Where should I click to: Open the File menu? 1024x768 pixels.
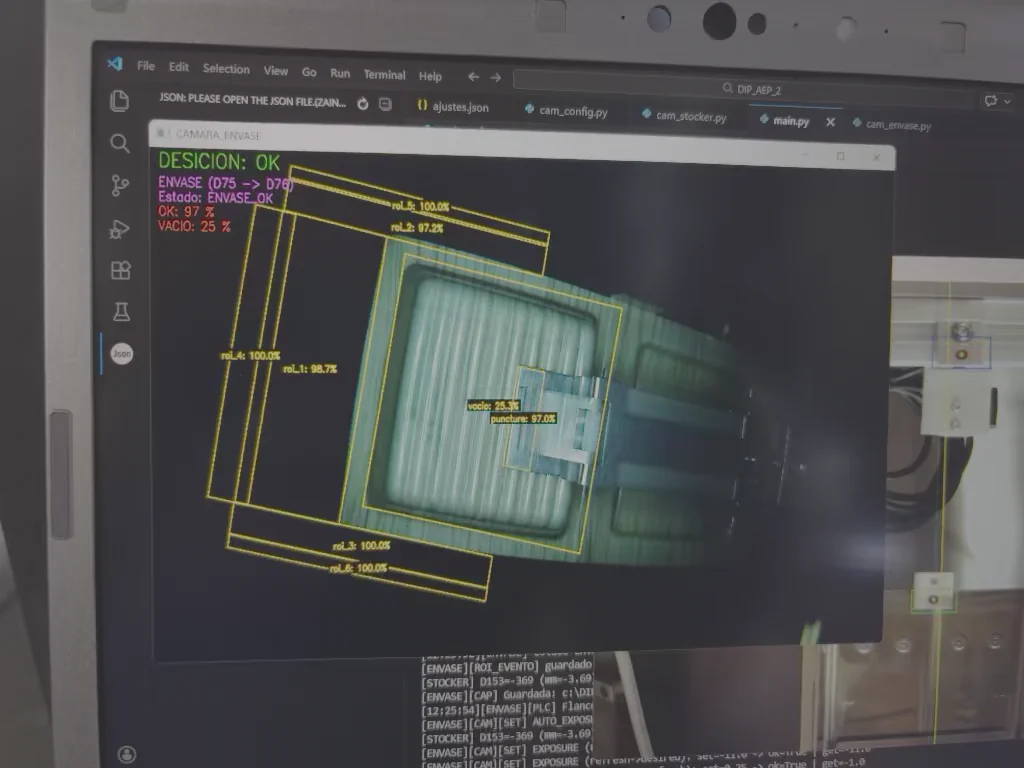point(146,66)
